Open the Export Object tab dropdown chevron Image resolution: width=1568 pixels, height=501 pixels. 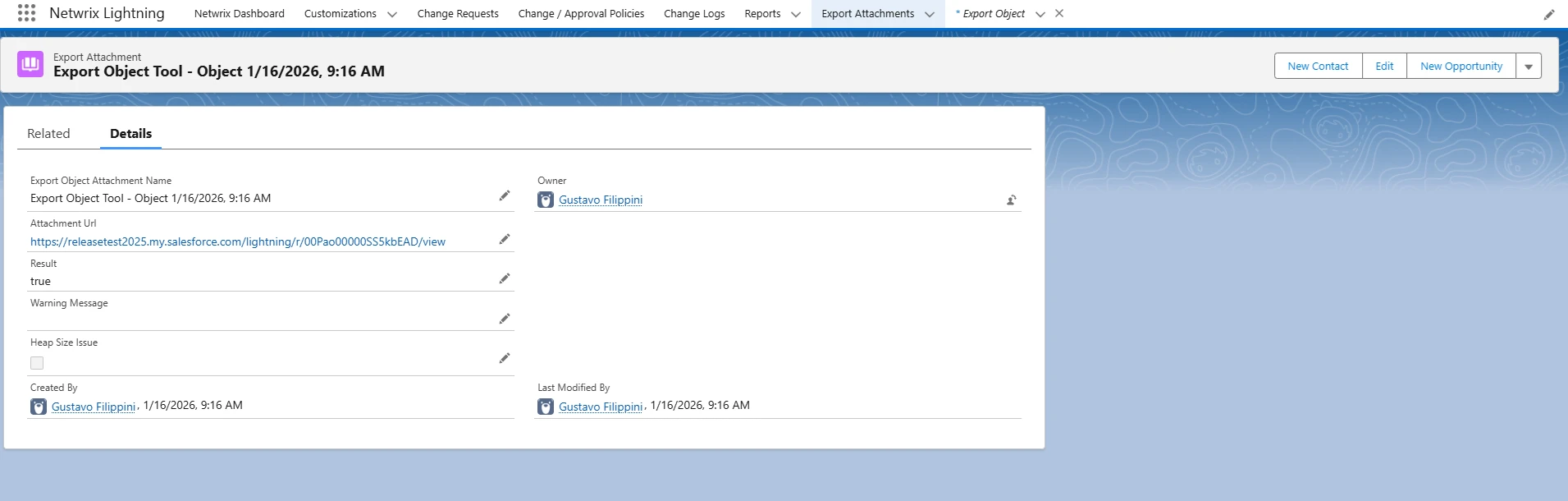pos(1040,14)
